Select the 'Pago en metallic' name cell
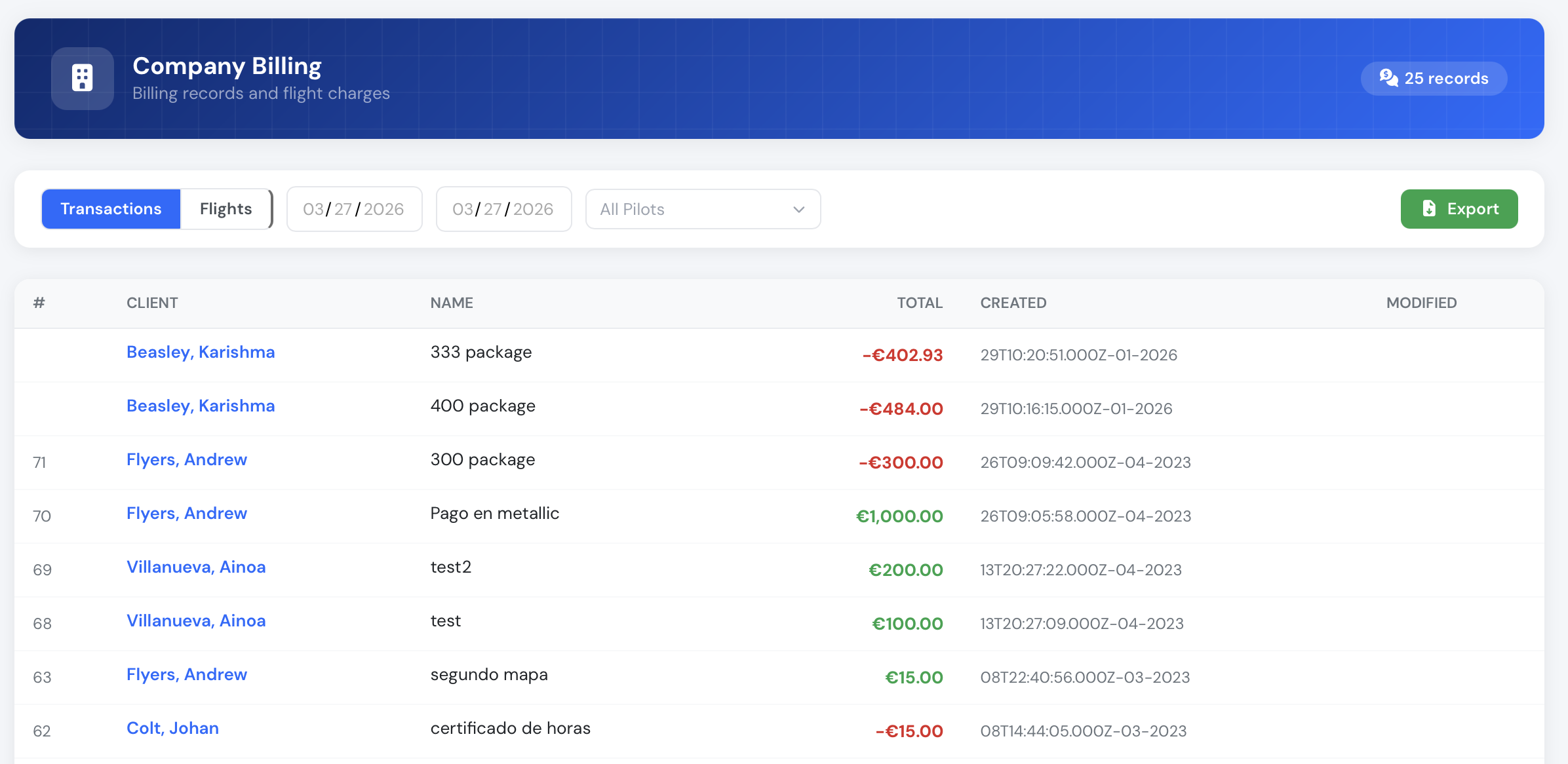 click(x=495, y=513)
